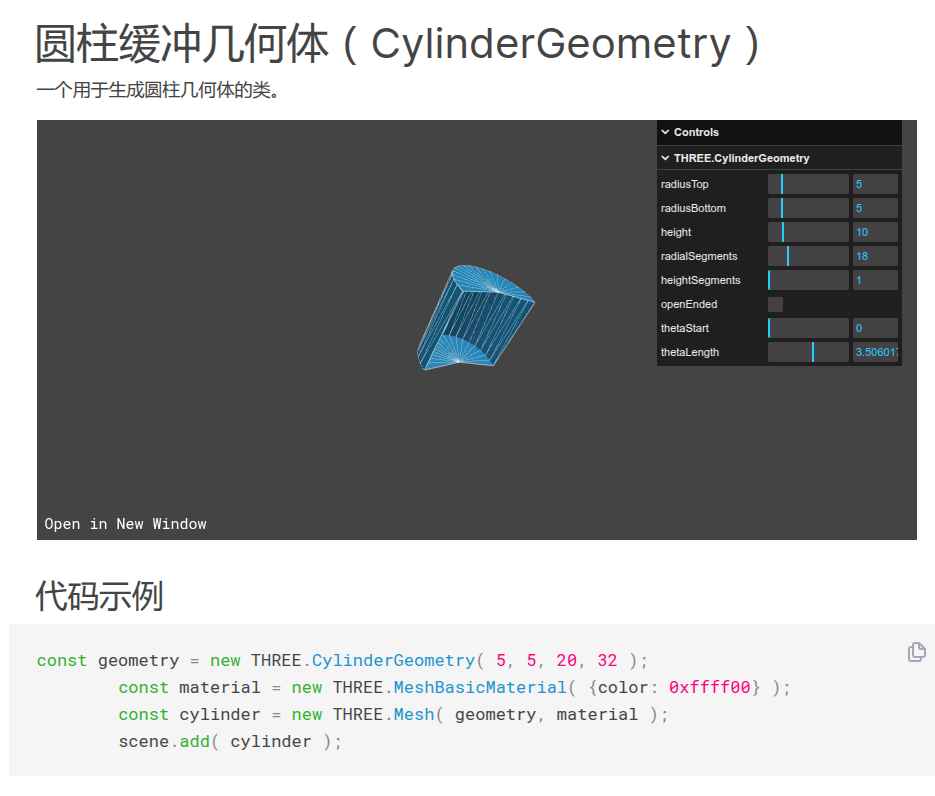The width and height of the screenshot is (935, 796).
Task: Click the radiusTop slider
Action: click(808, 184)
